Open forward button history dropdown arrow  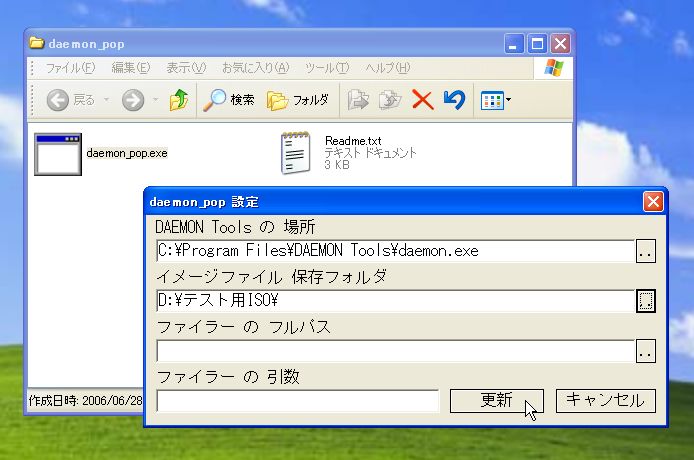click(x=155, y=100)
